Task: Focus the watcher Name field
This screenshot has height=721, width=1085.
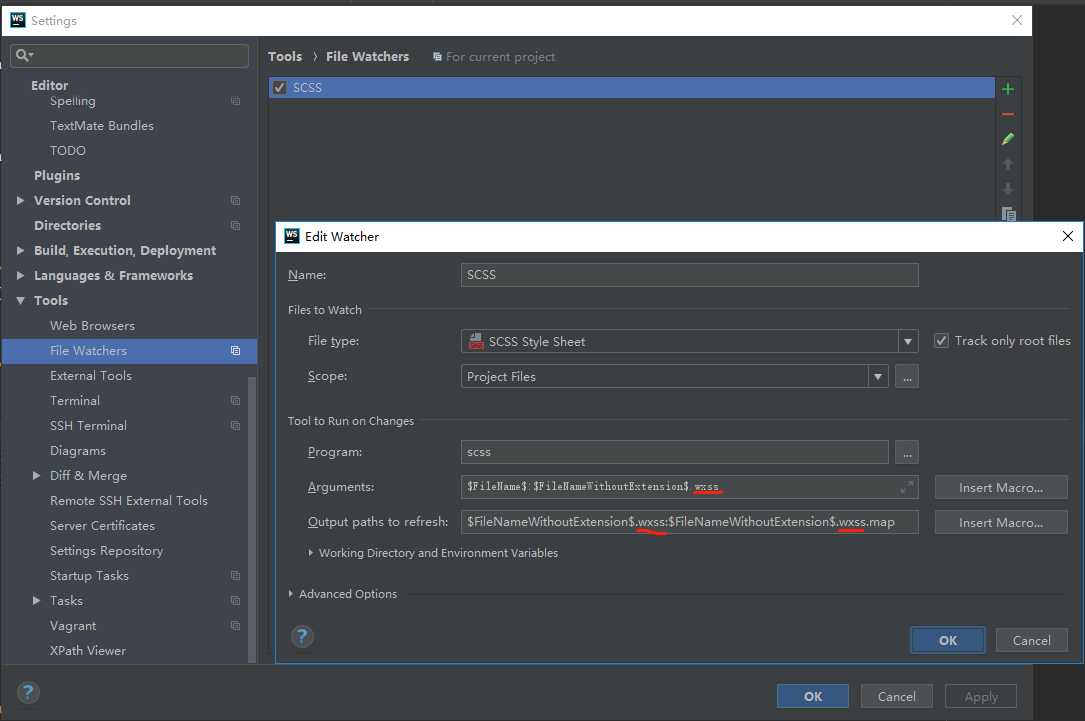Action: 689,275
